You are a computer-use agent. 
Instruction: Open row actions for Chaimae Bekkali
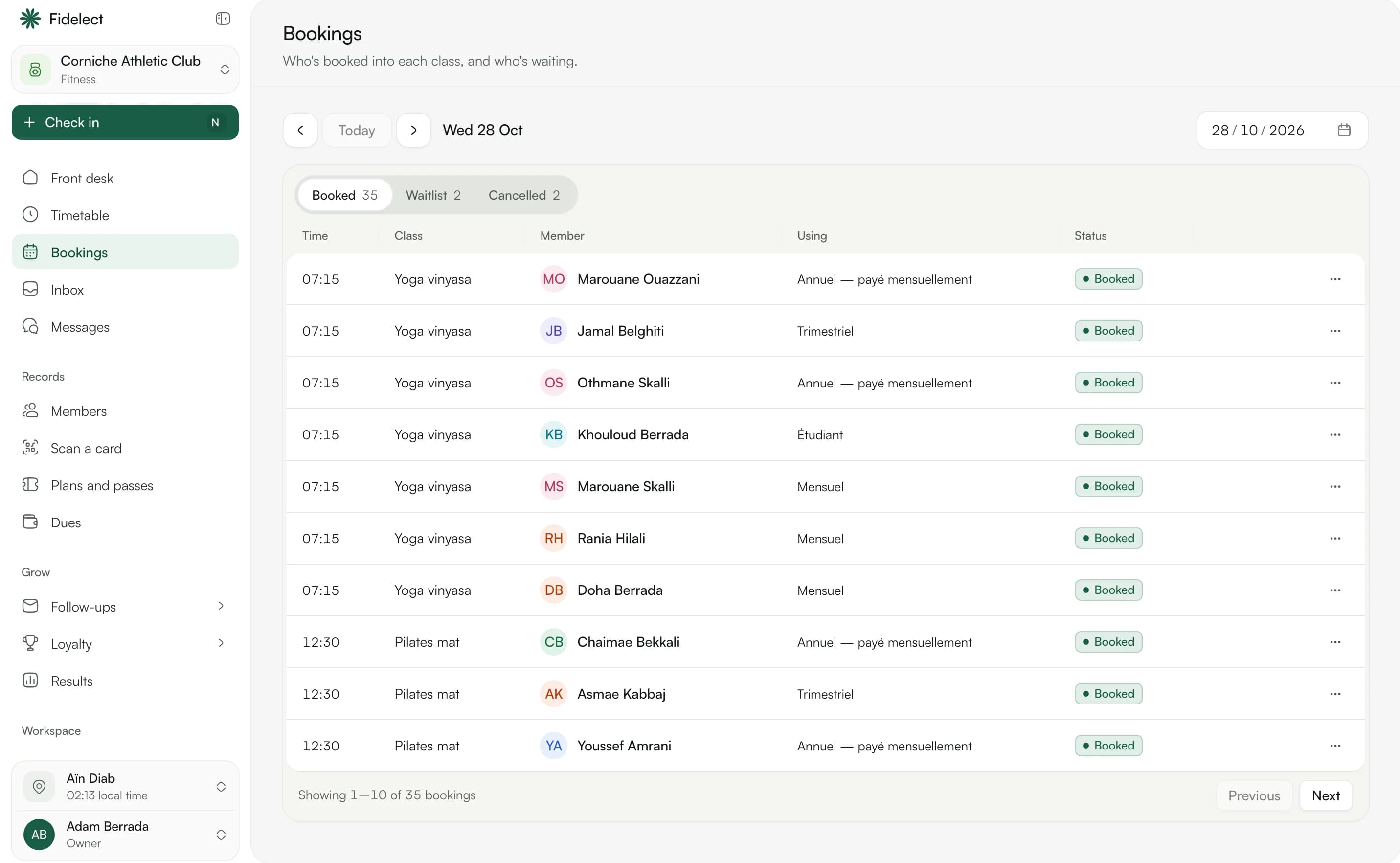[1335, 642]
